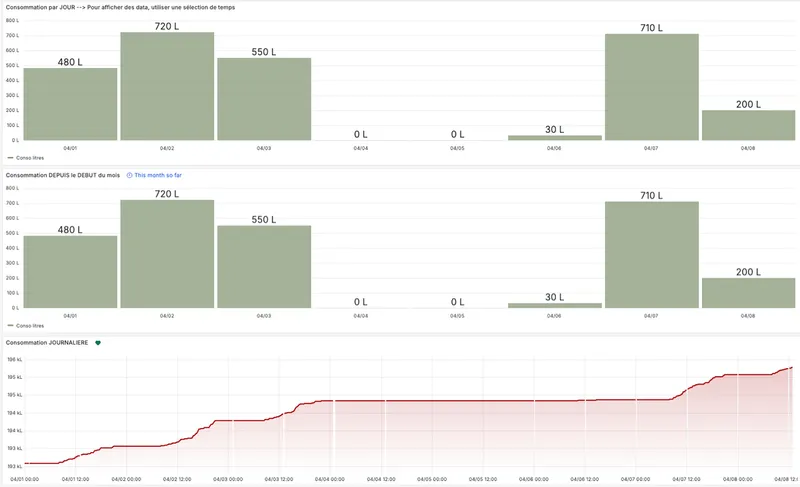Open the Consommation par JOUR panel title
Screen dimensions: 800x487
point(120,7)
